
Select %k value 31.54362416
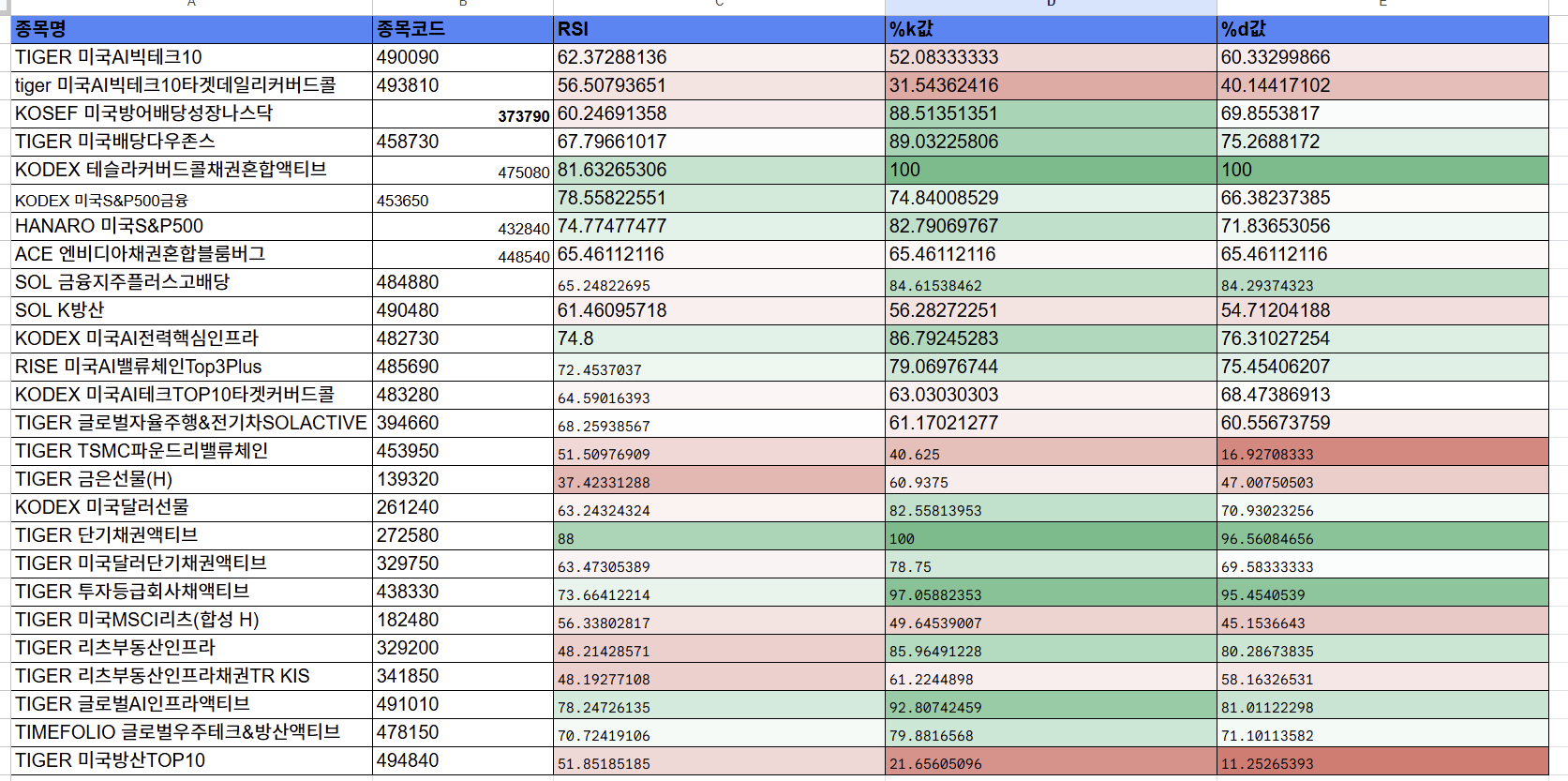(1051, 85)
